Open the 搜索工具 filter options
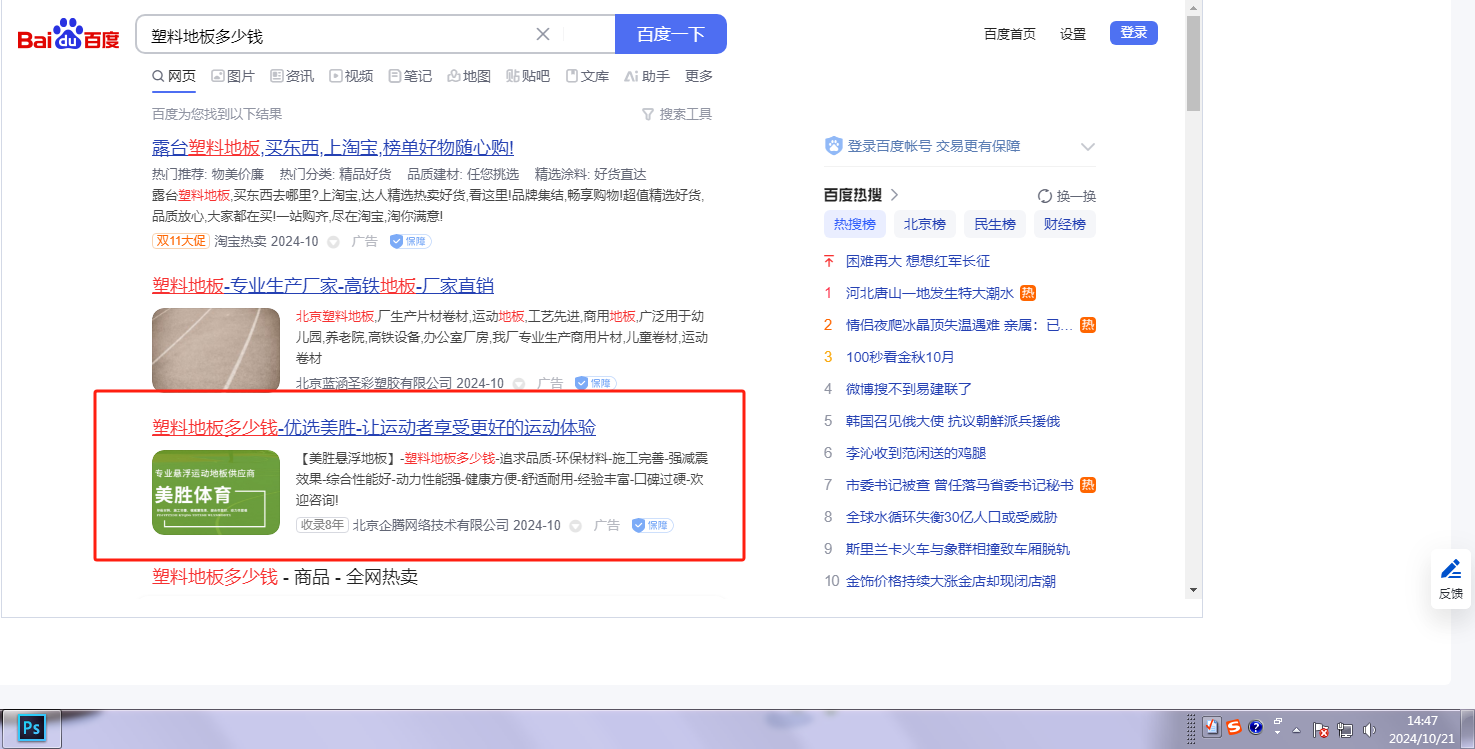 pyautogui.click(x=677, y=114)
